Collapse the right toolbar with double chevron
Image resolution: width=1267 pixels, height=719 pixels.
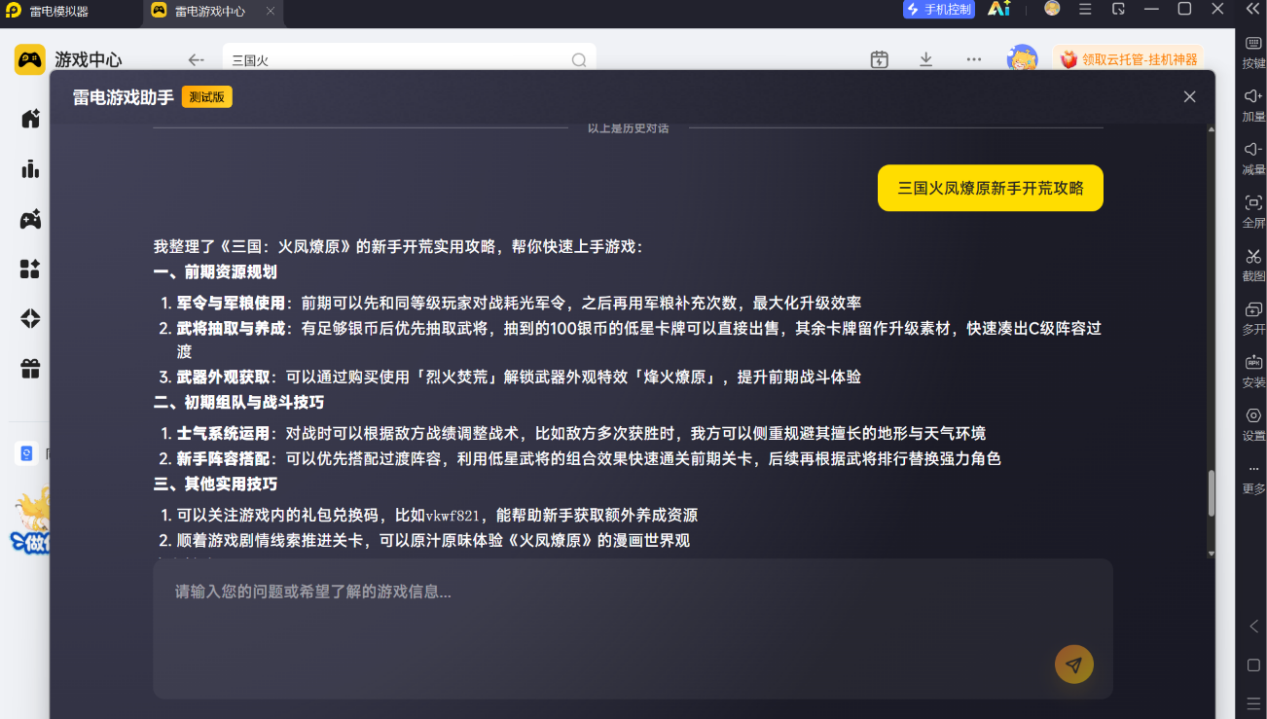coord(1253,9)
